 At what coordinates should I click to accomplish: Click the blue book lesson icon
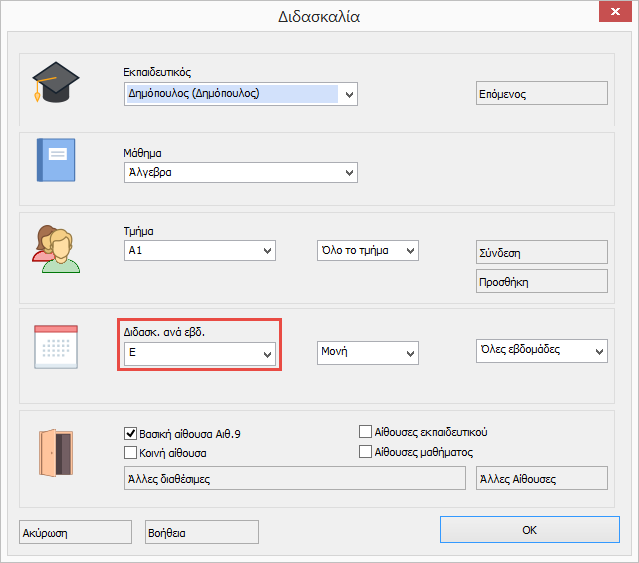(x=56, y=158)
